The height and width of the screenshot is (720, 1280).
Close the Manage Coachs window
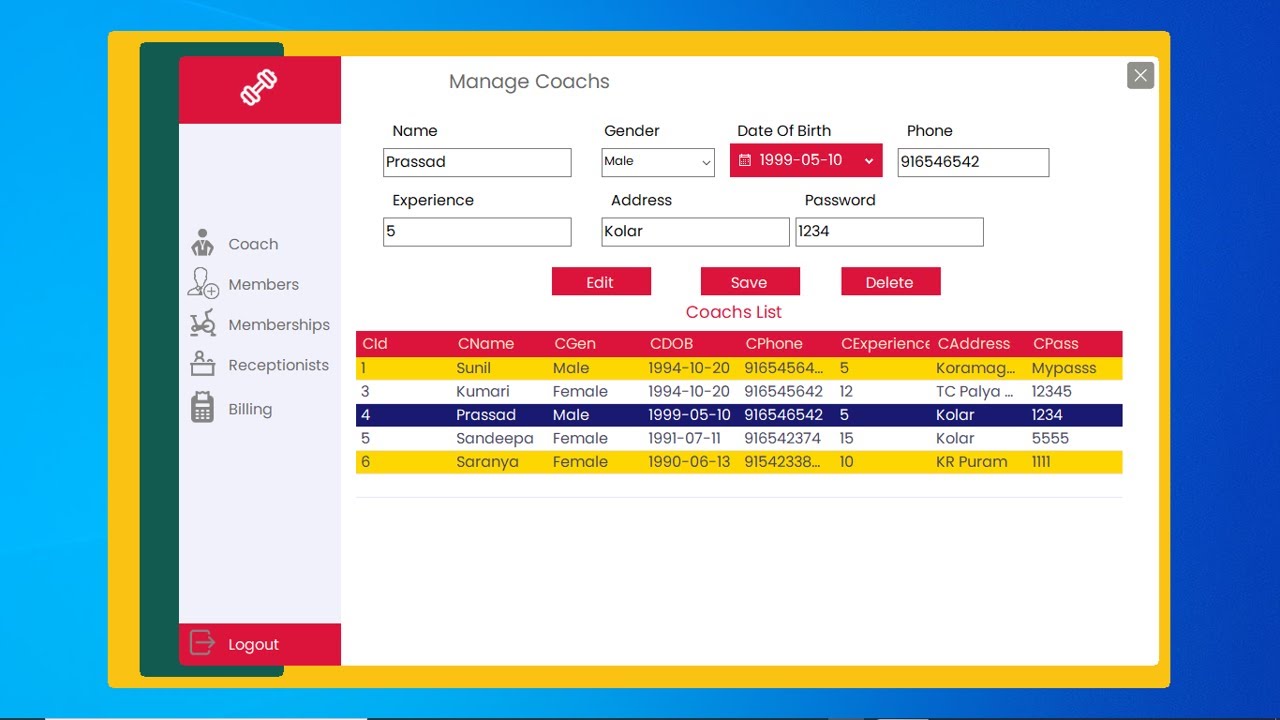pyautogui.click(x=1141, y=75)
